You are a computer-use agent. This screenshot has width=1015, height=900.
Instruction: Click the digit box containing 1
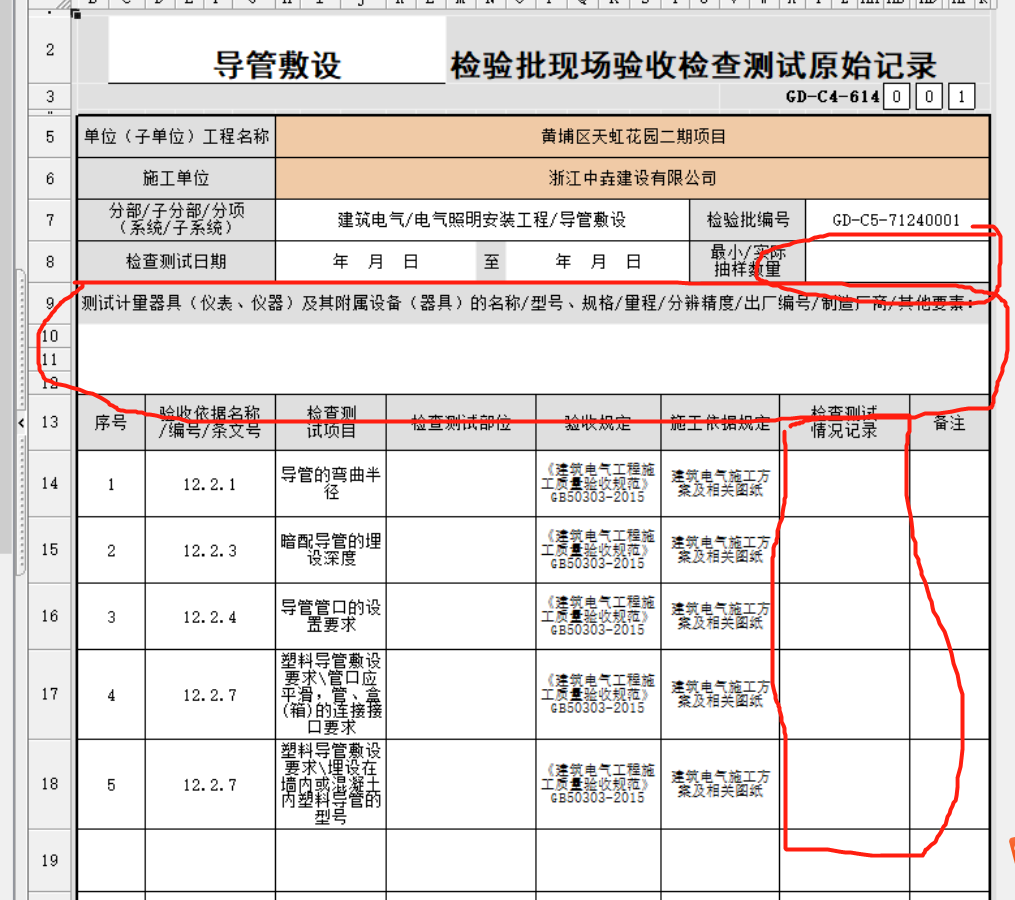coord(962,97)
